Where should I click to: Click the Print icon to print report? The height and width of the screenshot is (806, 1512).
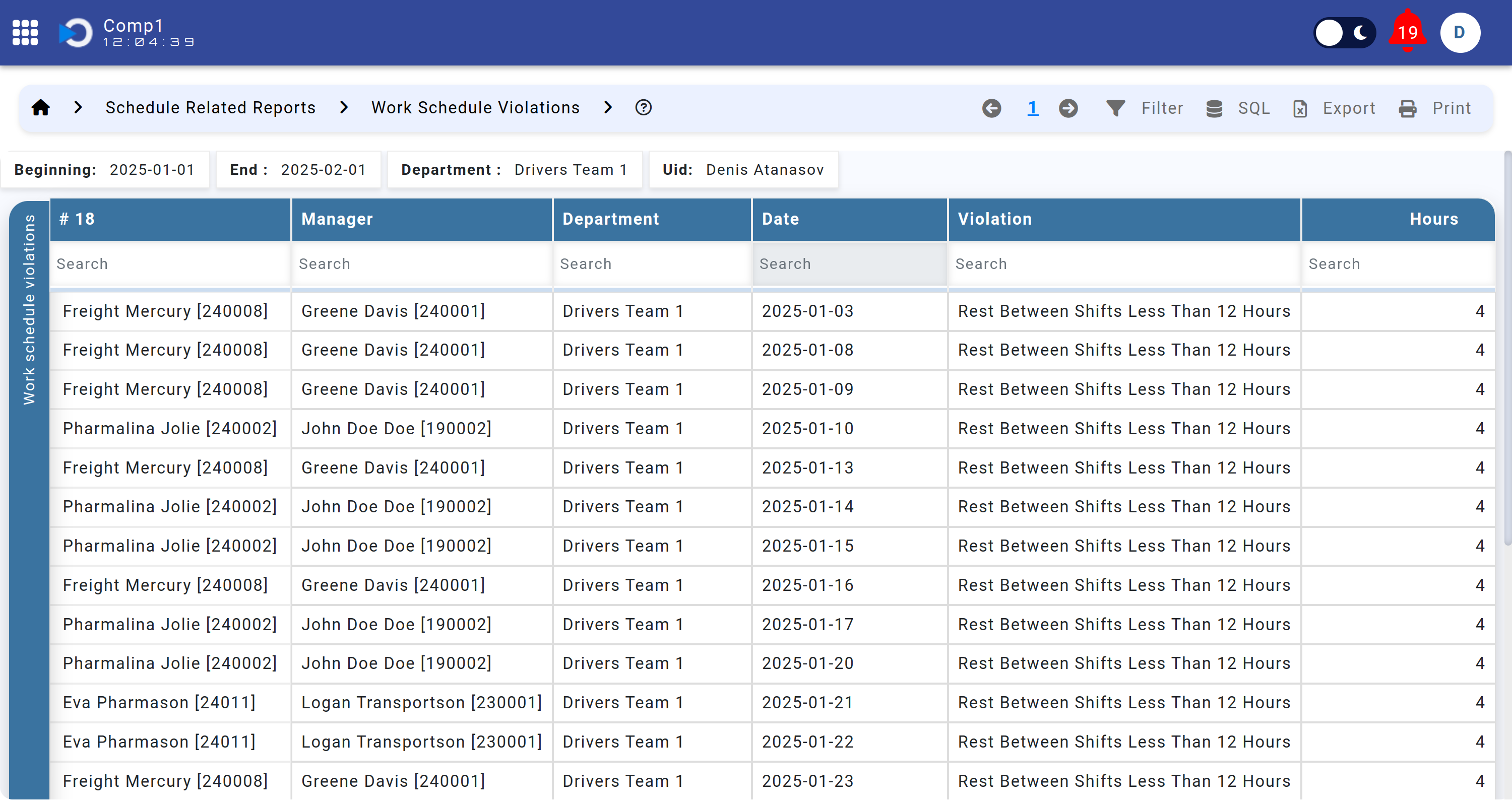click(x=1411, y=108)
